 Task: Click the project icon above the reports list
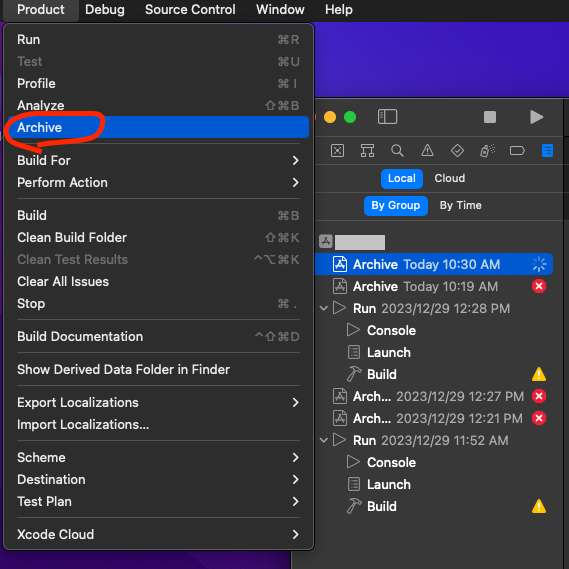(x=326, y=241)
